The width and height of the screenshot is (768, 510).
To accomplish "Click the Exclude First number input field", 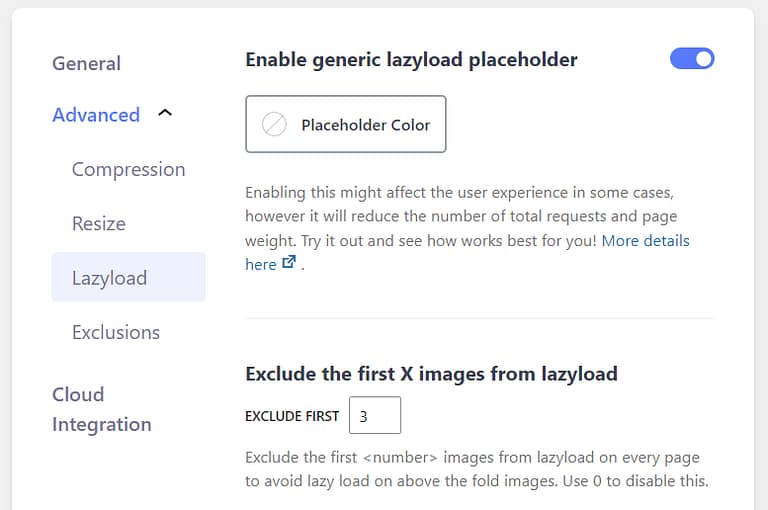I will [x=375, y=416].
